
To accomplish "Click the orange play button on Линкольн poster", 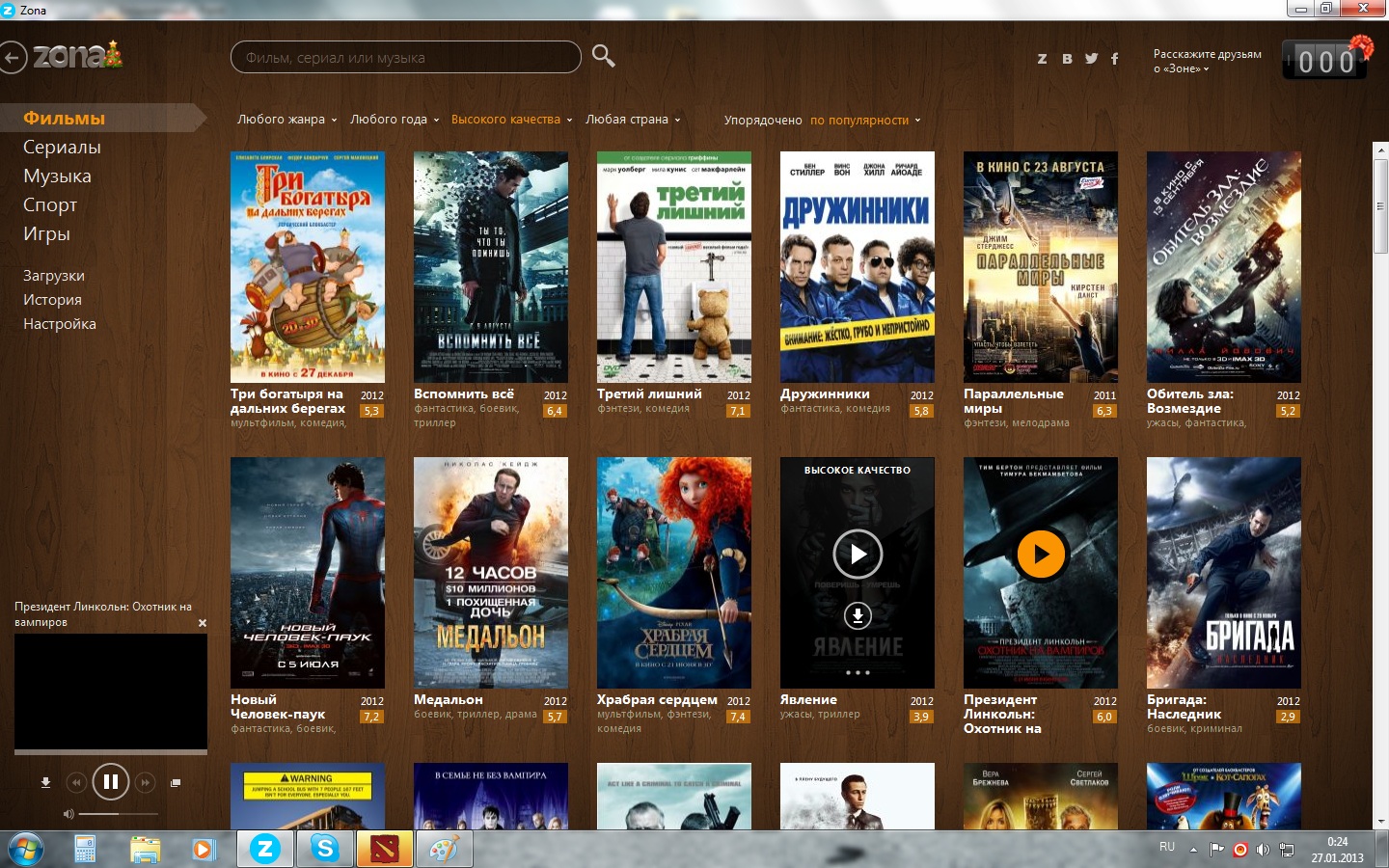I will click(x=1041, y=554).
